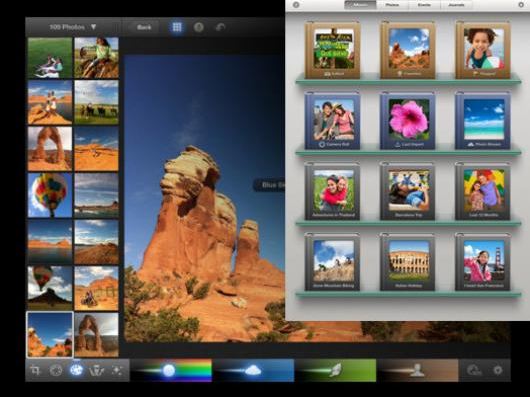Click the main rock formation photo

tap(204, 198)
